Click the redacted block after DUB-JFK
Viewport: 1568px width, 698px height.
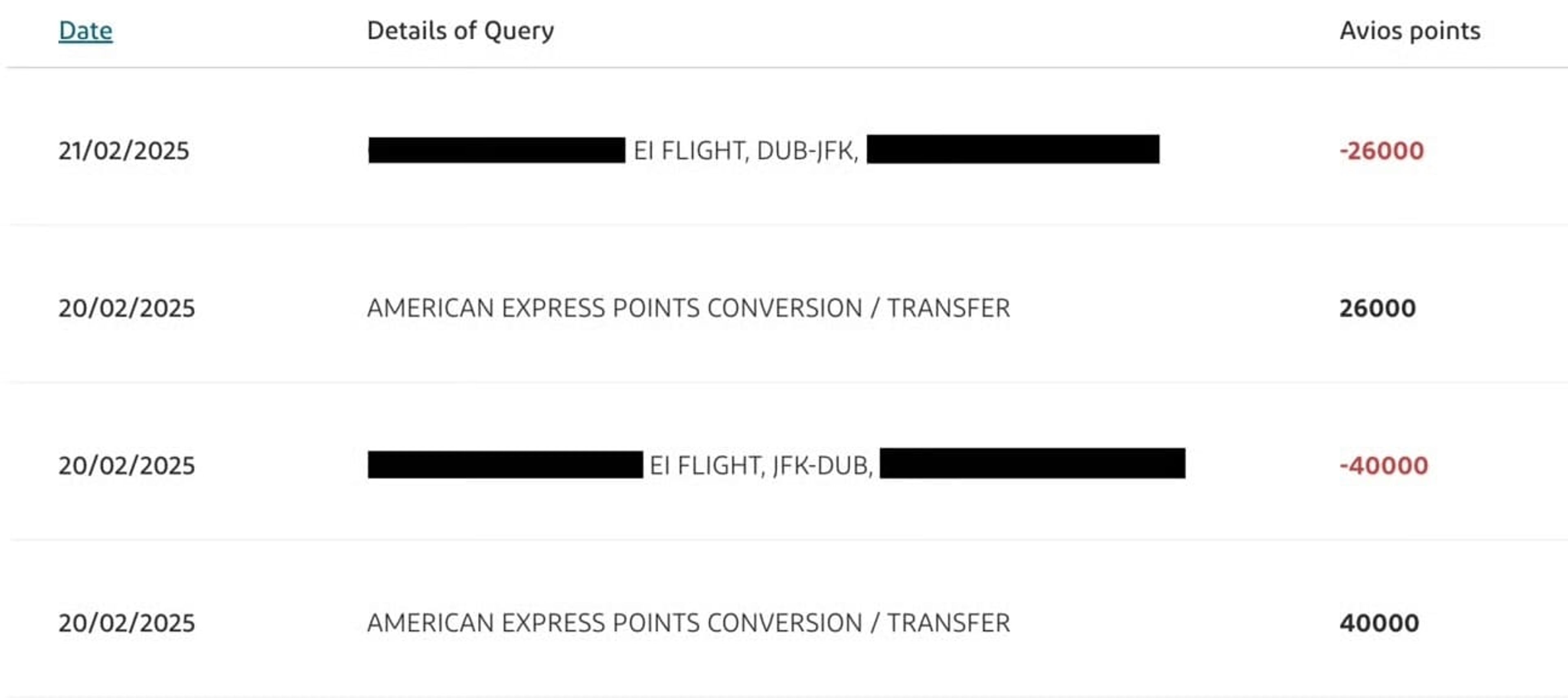[x=1013, y=149]
